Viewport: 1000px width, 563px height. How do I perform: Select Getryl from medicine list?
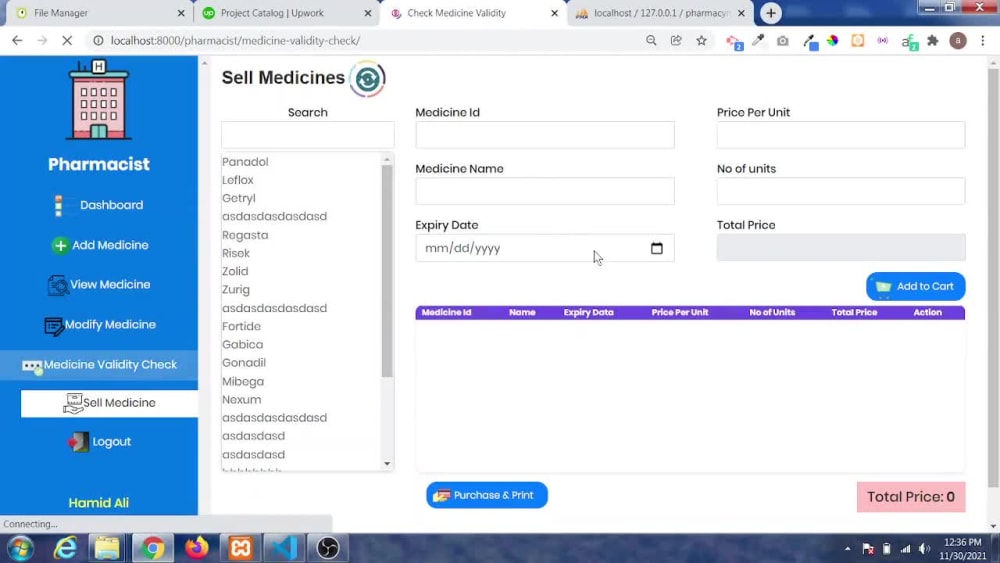[239, 198]
